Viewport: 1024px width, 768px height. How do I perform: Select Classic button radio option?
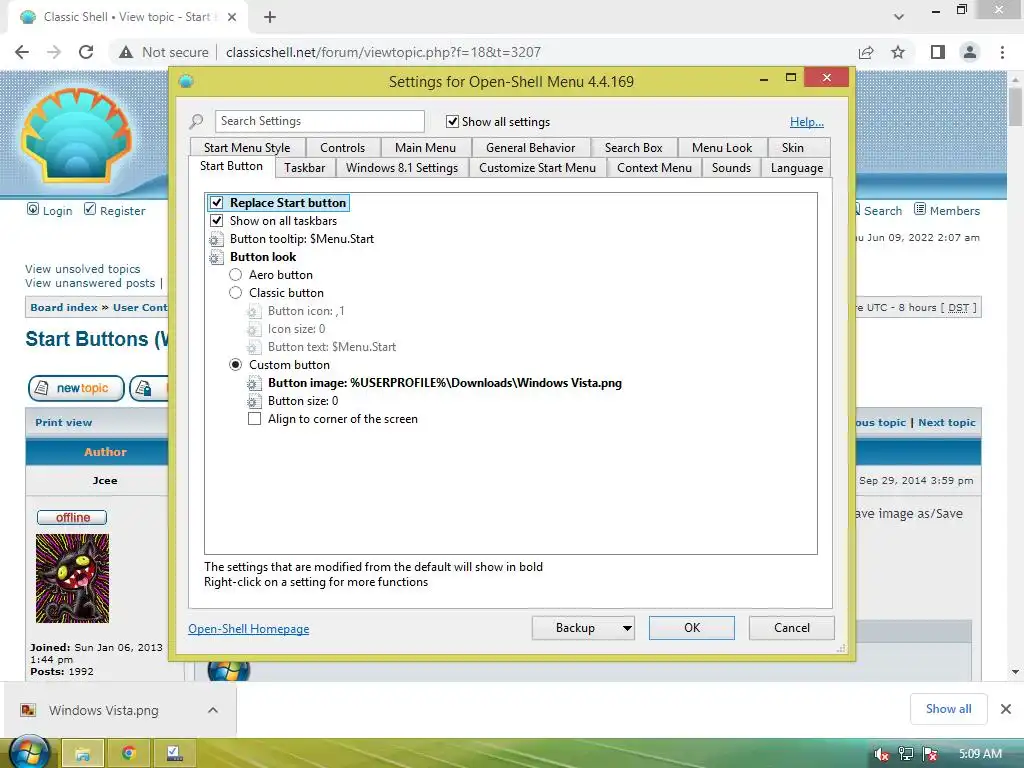(x=236, y=293)
